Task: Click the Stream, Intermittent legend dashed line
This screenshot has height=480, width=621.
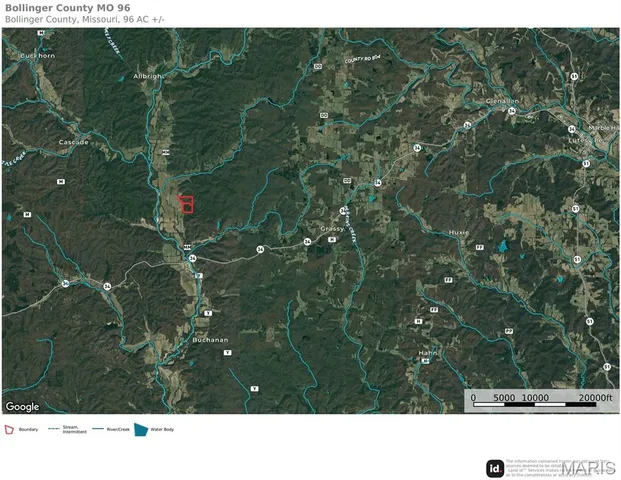Action: tap(54, 429)
